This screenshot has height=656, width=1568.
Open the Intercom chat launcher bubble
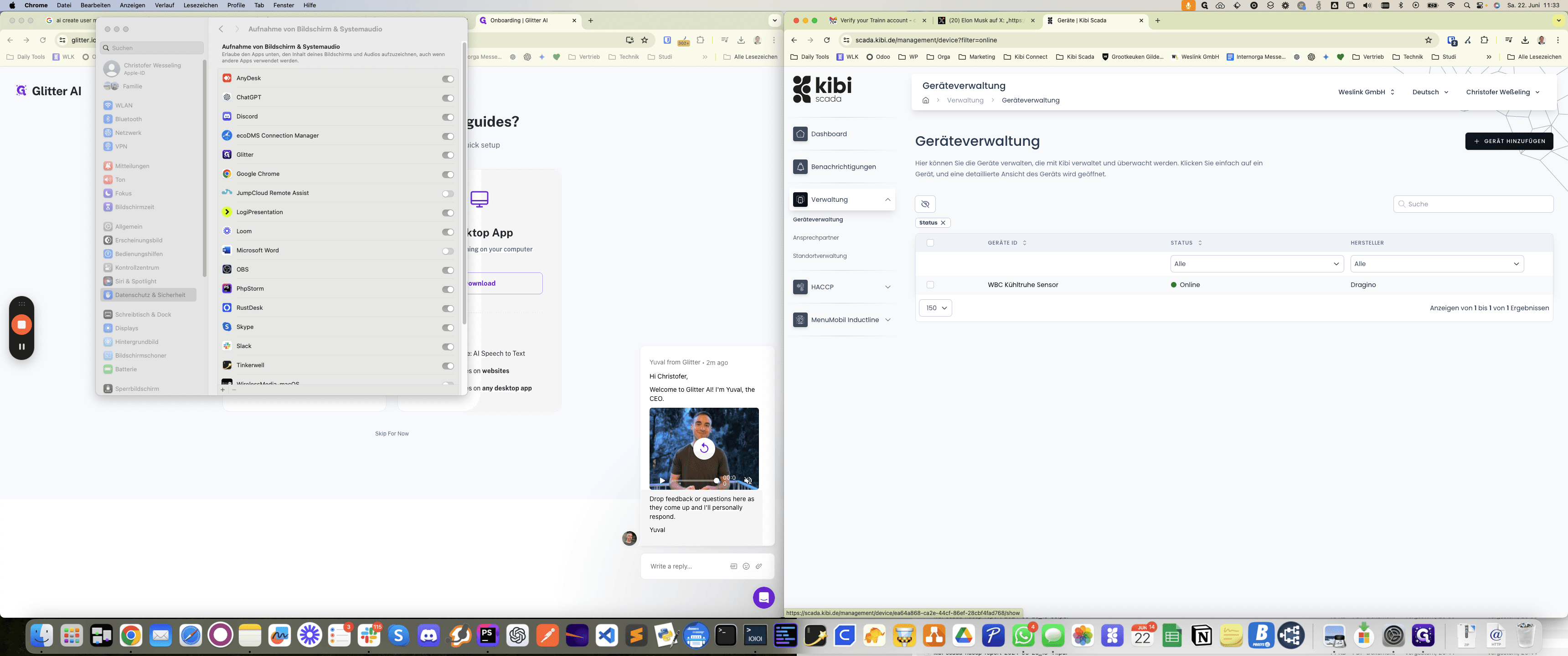pyautogui.click(x=764, y=598)
